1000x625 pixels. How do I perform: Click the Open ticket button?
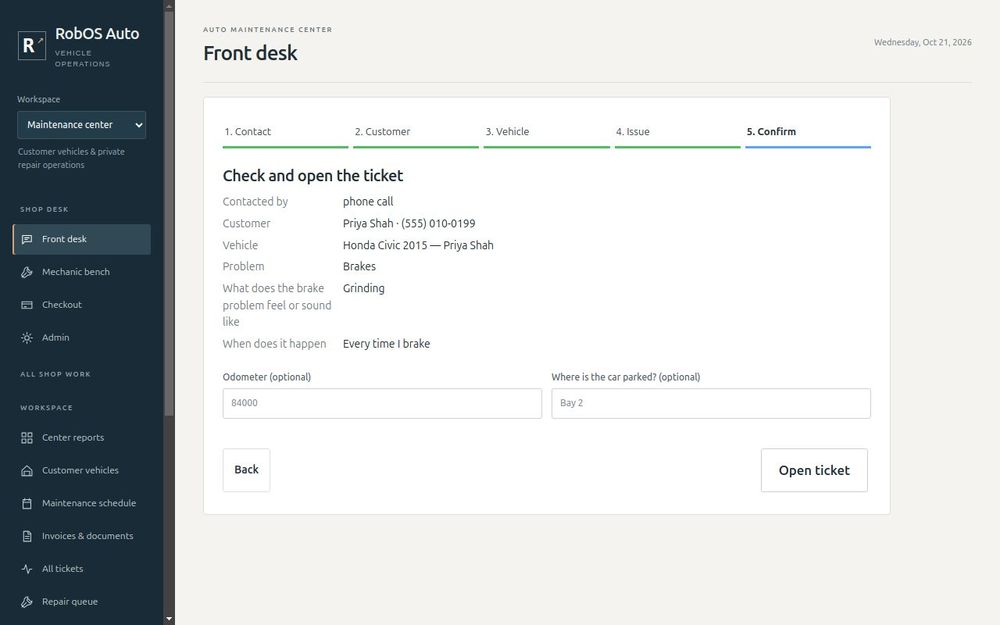pos(814,470)
